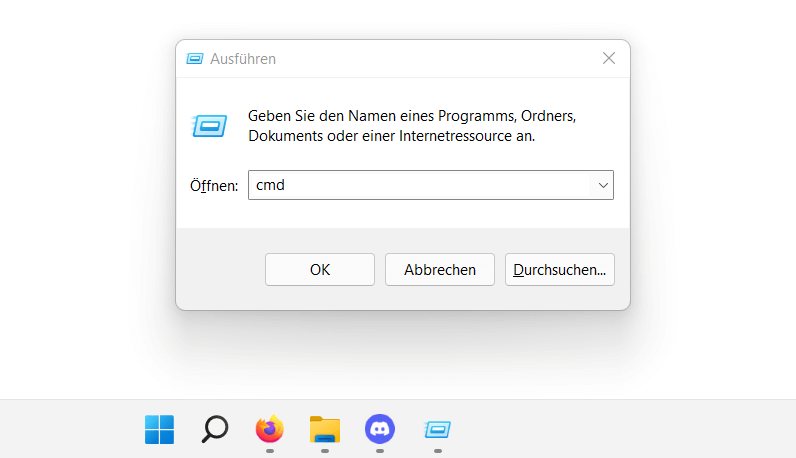Open the Windows Start menu

tap(159, 429)
